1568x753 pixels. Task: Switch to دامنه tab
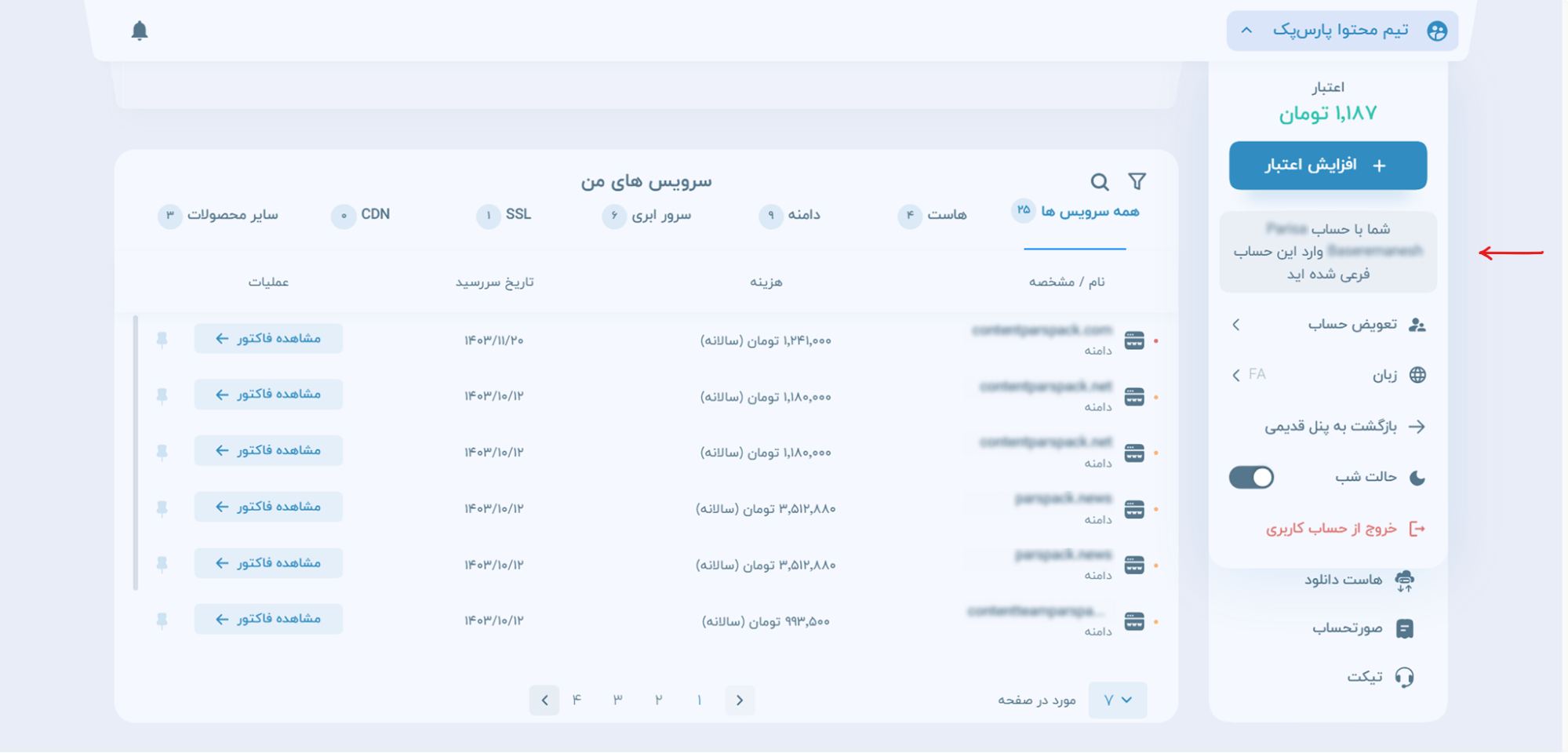(x=789, y=215)
